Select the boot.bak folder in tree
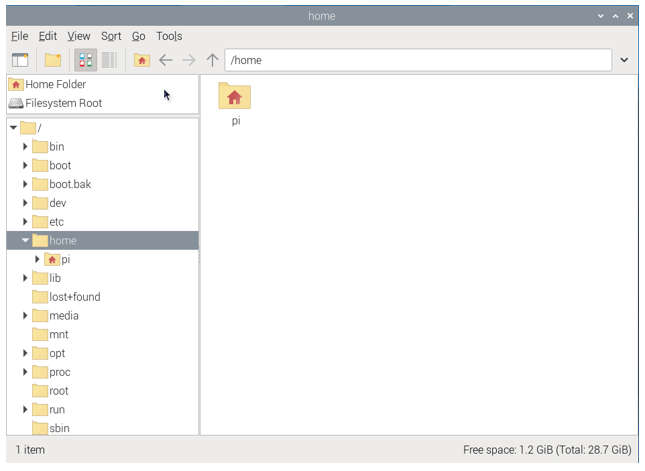645x471 pixels. tap(70, 184)
